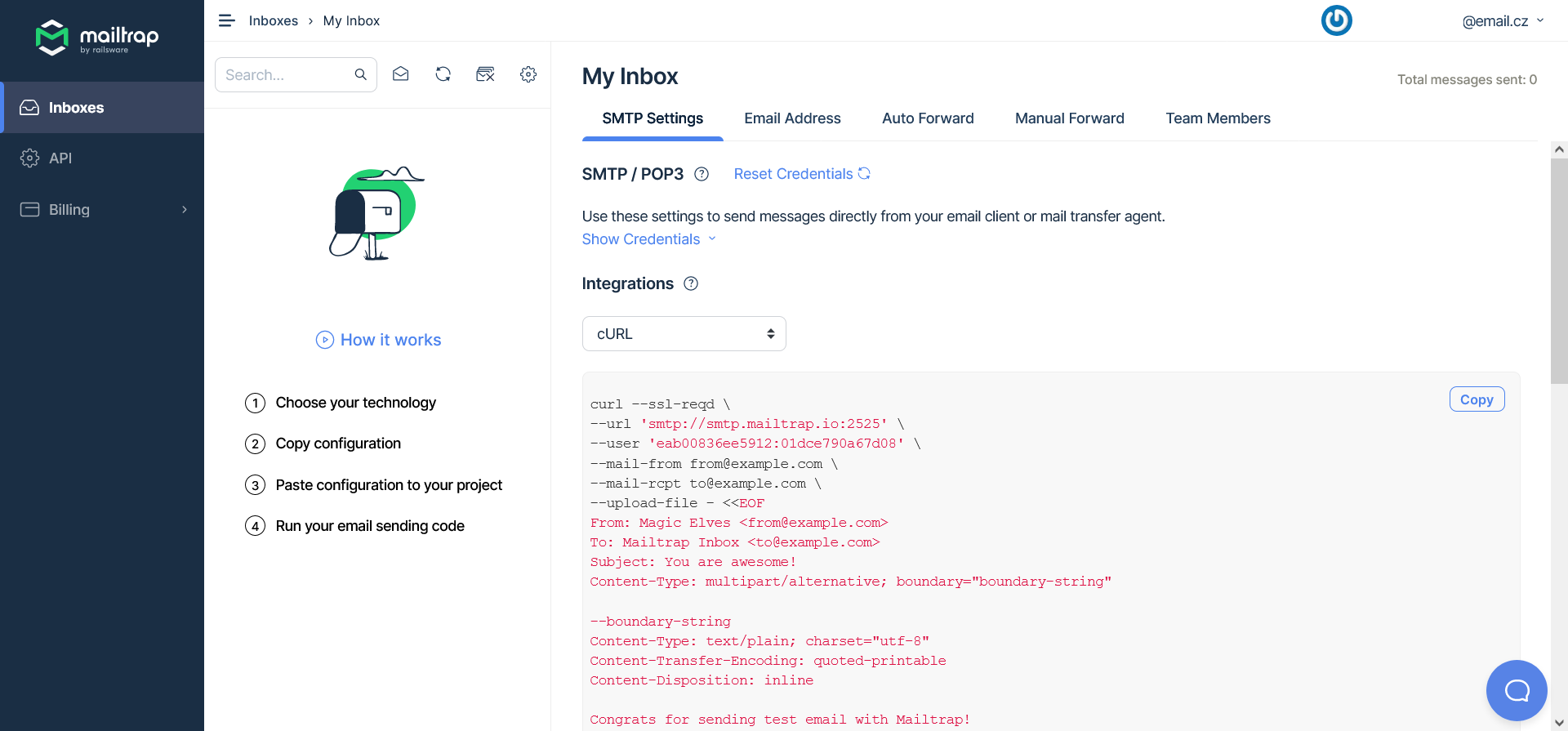
Task: Open the API sidebar section
Action: point(102,158)
